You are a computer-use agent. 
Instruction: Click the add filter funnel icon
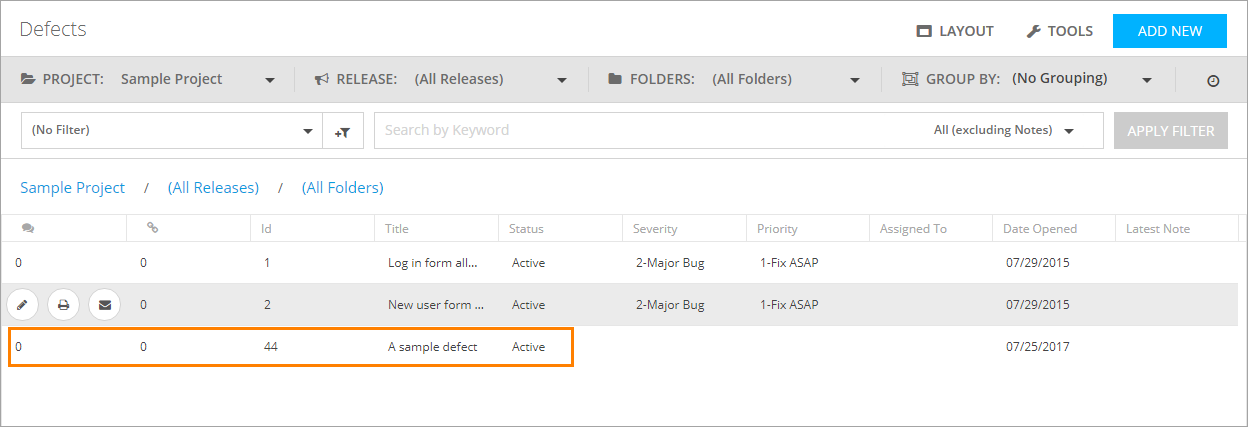point(342,131)
